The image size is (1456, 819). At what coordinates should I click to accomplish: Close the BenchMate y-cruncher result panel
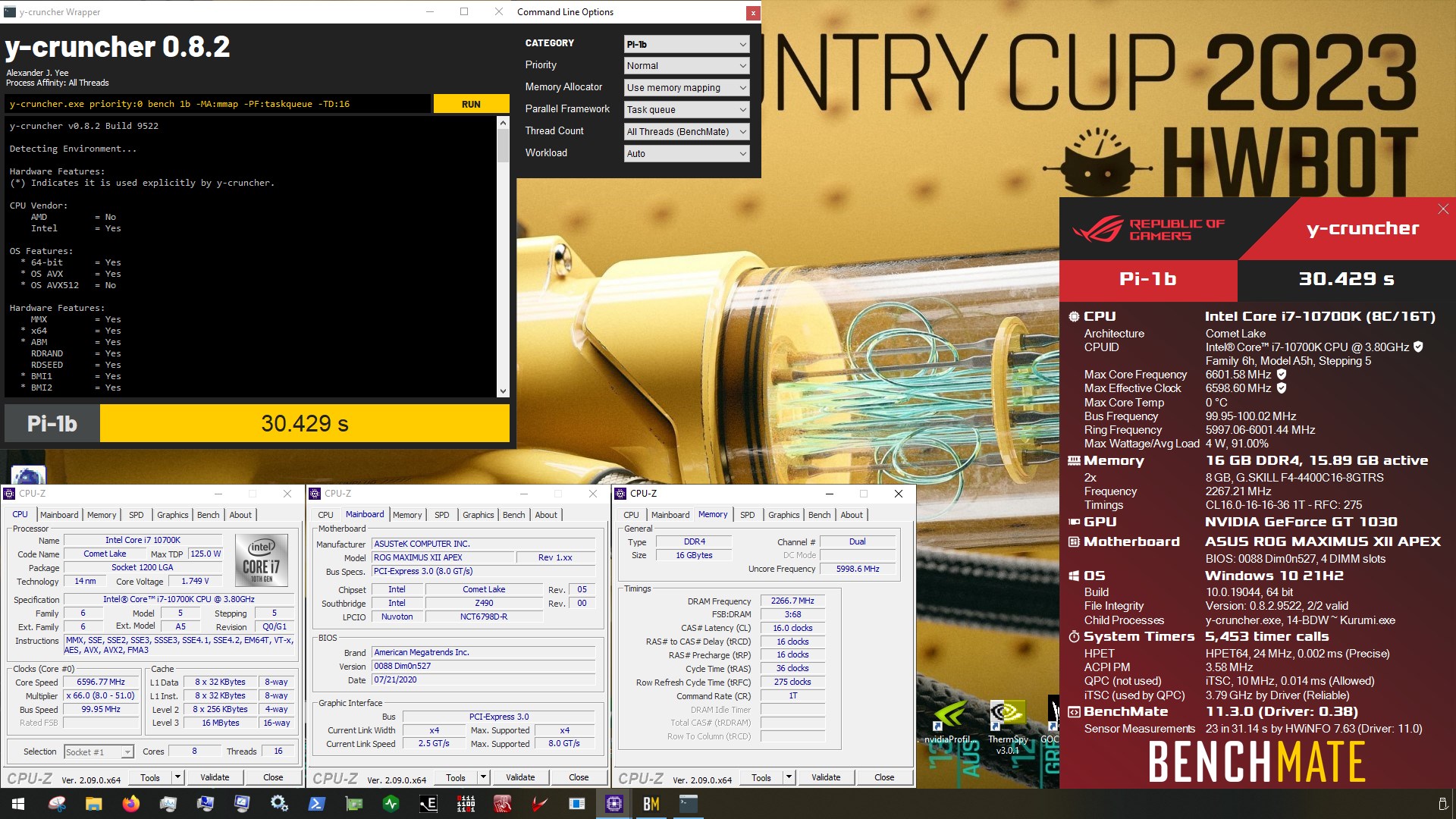[1442, 209]
